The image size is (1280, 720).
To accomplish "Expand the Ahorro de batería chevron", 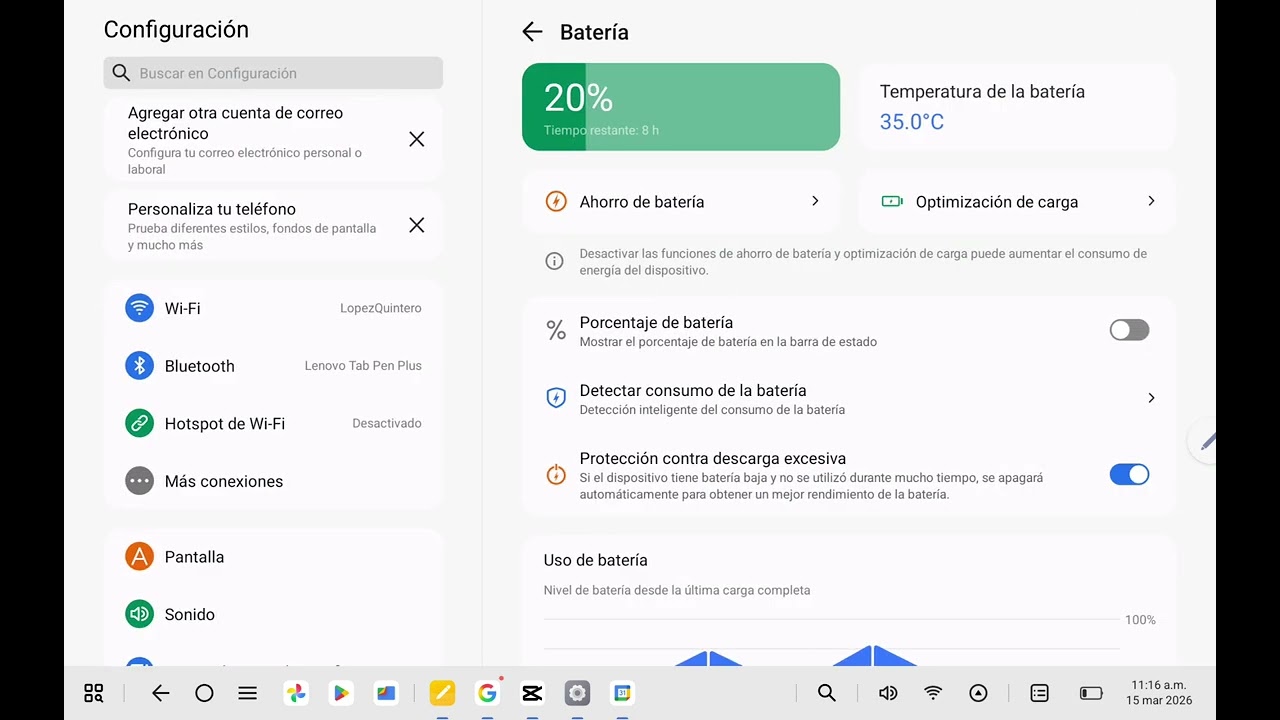I will tap(815, 201).
